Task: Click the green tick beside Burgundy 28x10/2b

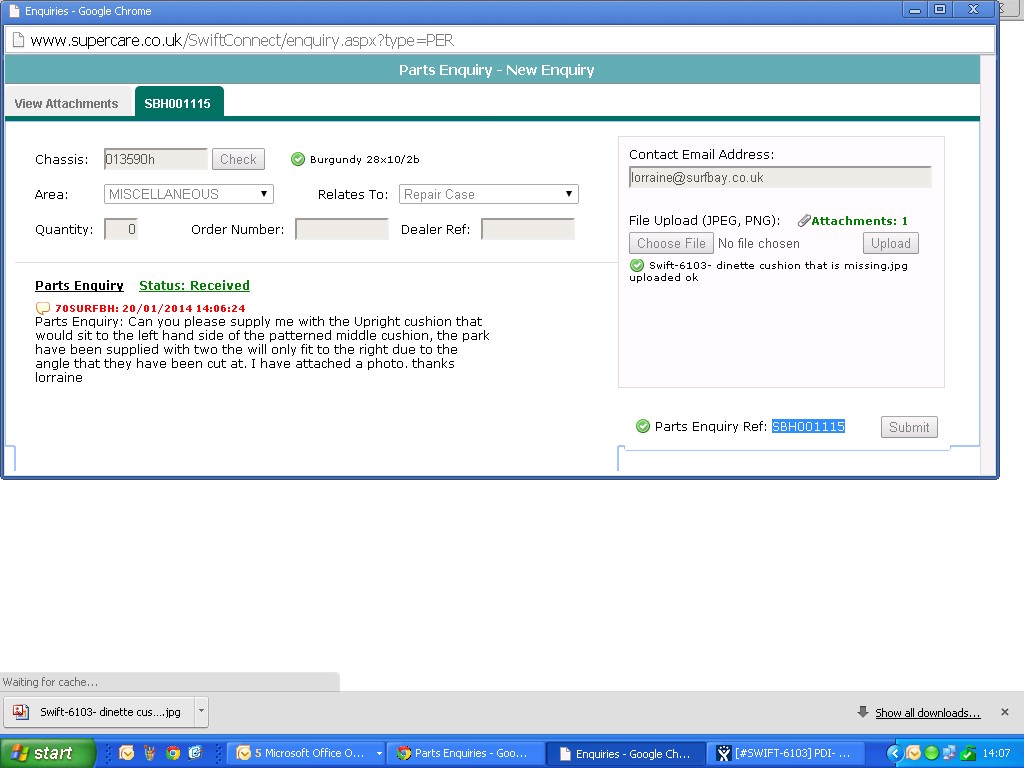Action: [298, 159]
